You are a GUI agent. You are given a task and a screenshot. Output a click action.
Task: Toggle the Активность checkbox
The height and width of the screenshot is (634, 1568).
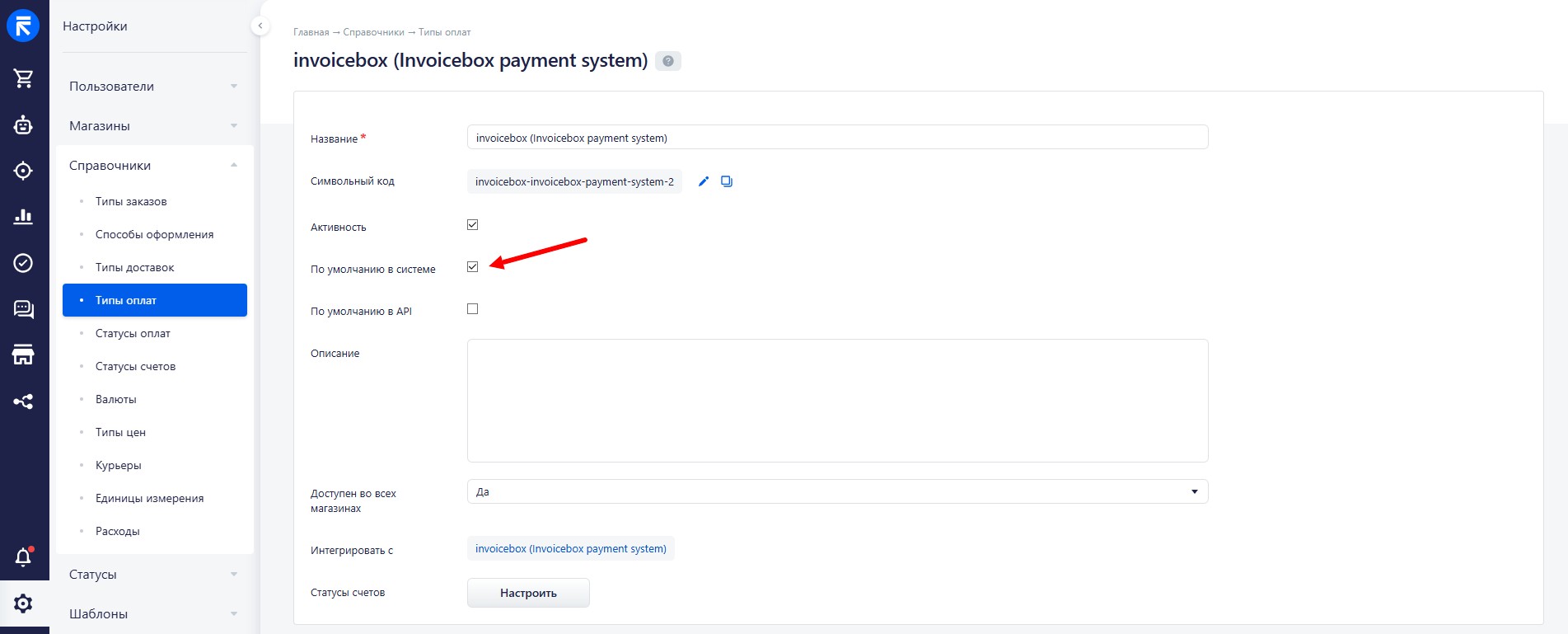click(x=473, y=224)
